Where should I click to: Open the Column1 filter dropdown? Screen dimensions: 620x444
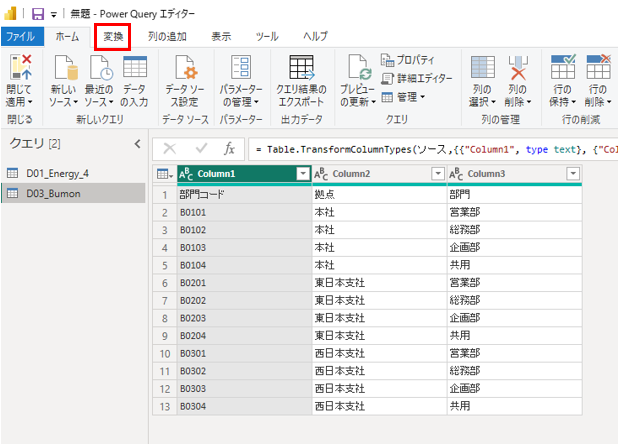coord(303,174)
